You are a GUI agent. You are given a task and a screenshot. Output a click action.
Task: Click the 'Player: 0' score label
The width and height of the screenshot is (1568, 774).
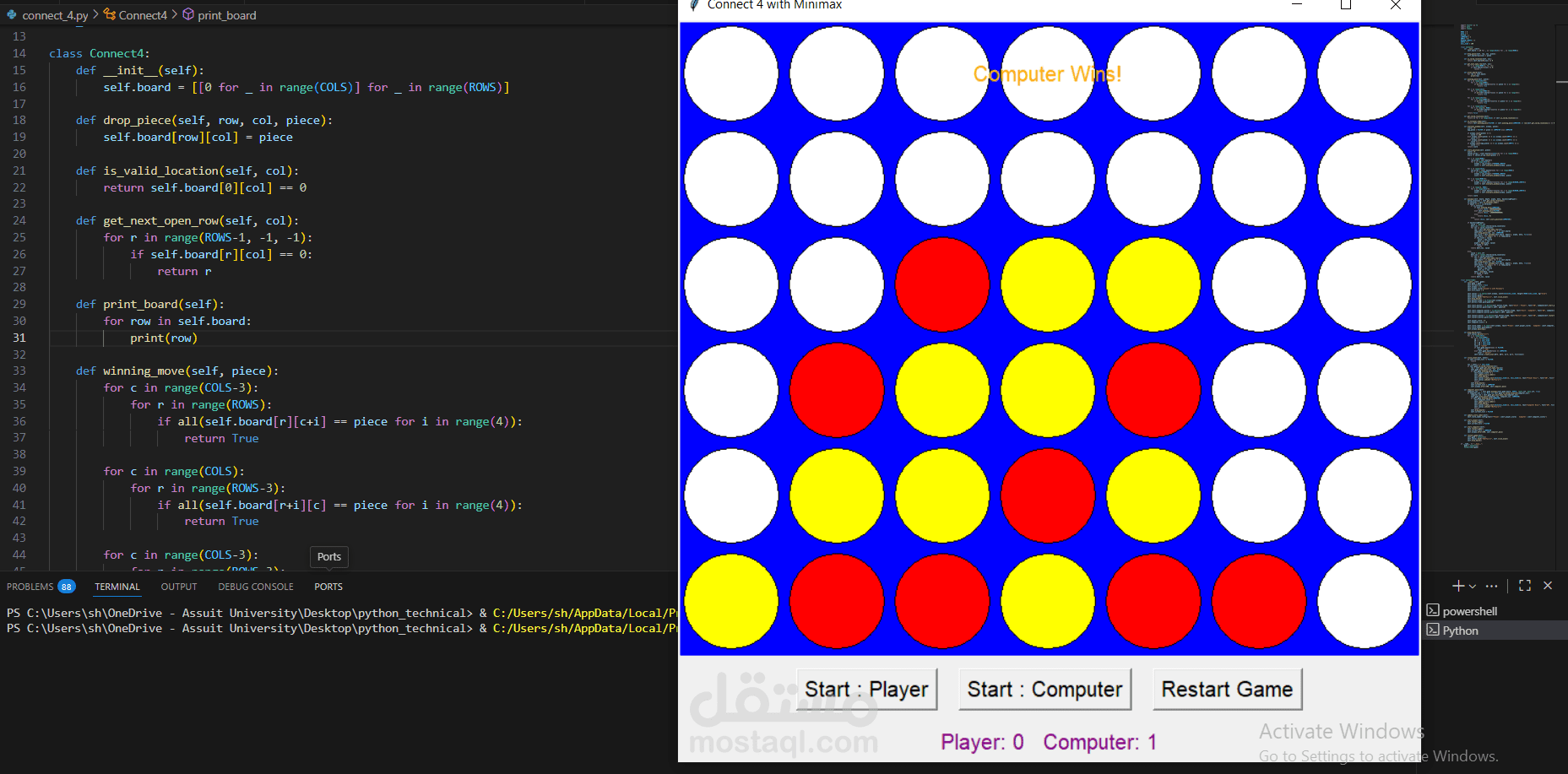[982, 742]
